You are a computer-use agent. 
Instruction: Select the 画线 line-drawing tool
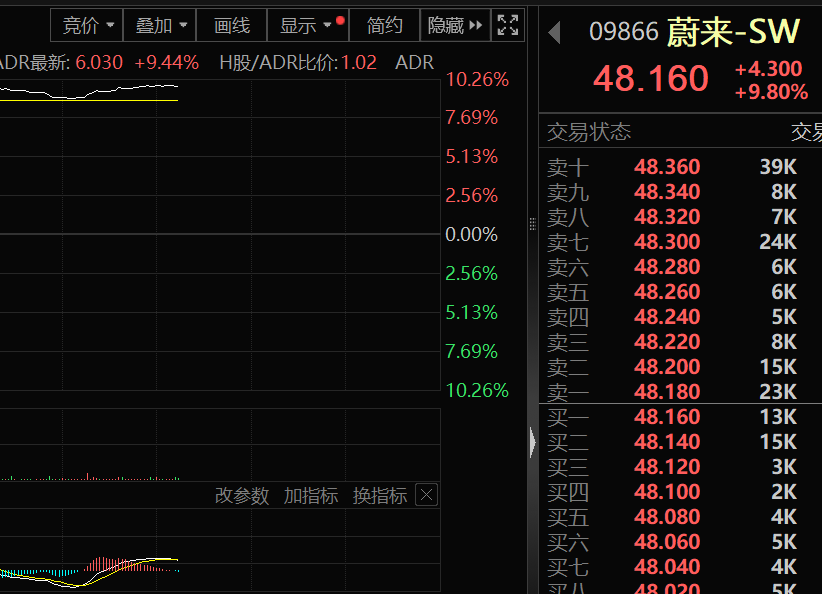coord(231,25)
